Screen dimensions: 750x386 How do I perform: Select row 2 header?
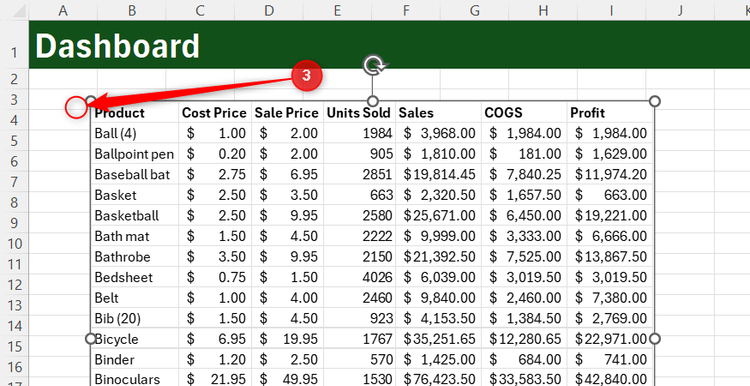coord(14,78)
